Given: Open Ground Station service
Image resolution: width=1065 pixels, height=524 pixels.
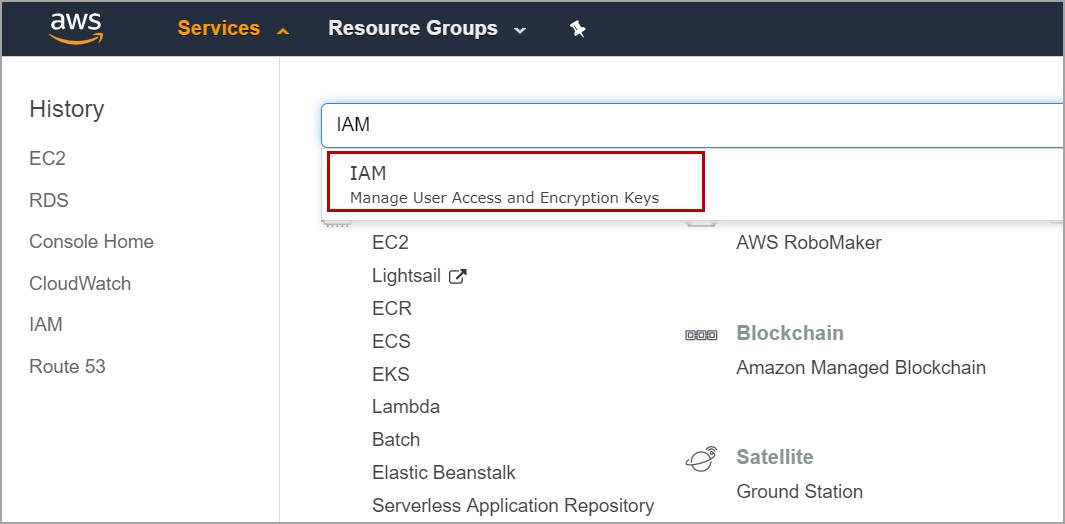Looking at the screenshot, I should point(799,492).
